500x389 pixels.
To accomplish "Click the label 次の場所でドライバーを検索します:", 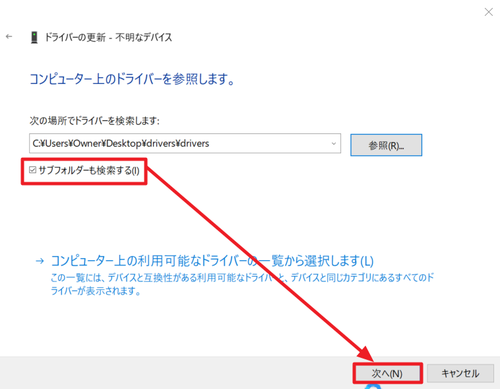I will [x=95, y=121].
